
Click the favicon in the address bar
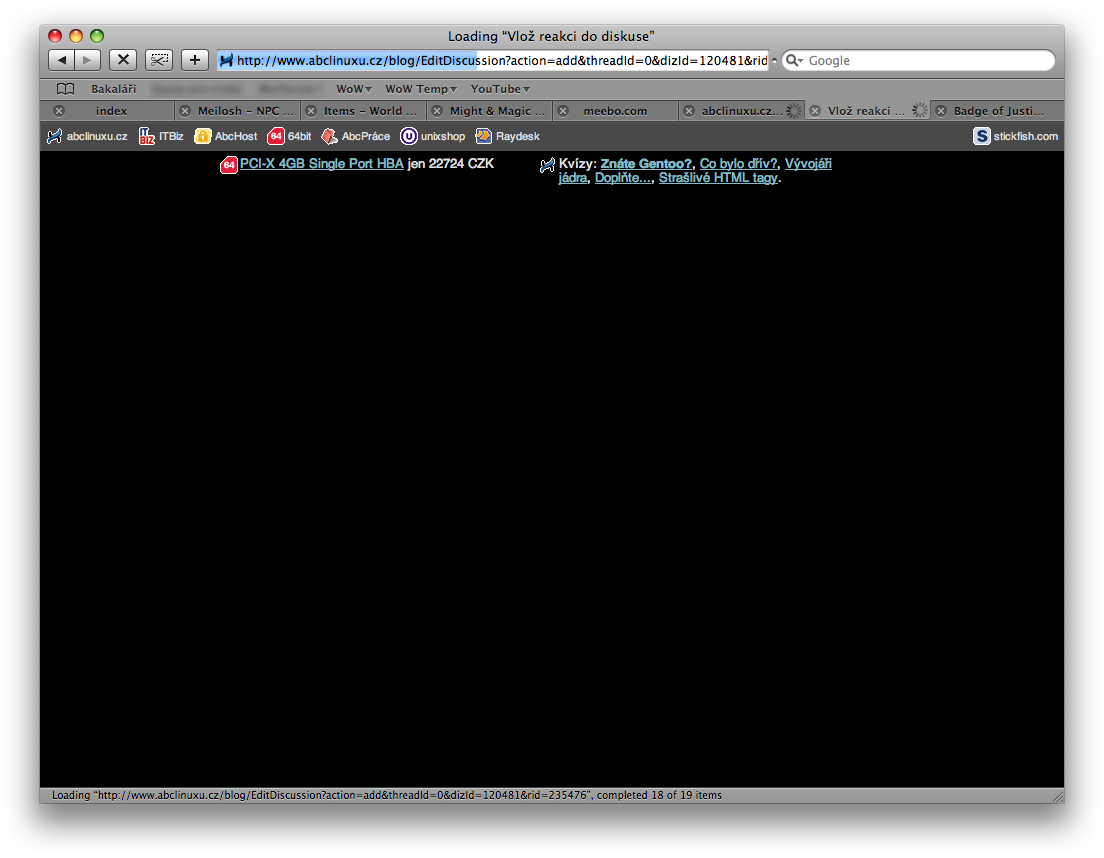pos(226,61)
